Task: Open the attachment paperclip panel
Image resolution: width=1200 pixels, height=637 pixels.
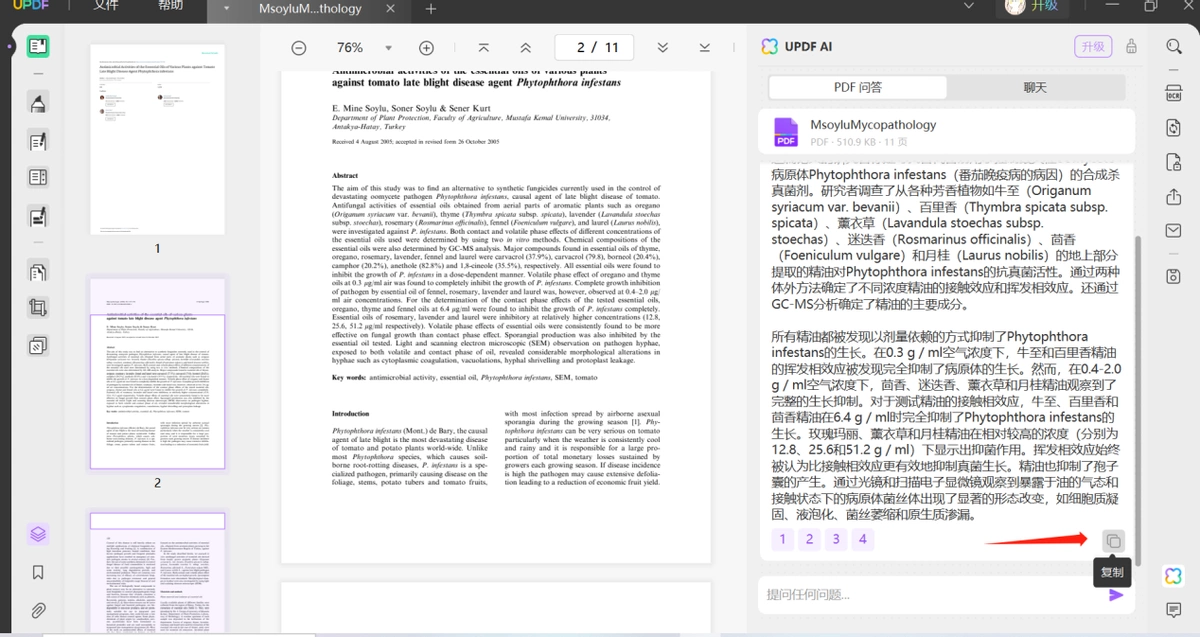Action: (x=38, y=610)
